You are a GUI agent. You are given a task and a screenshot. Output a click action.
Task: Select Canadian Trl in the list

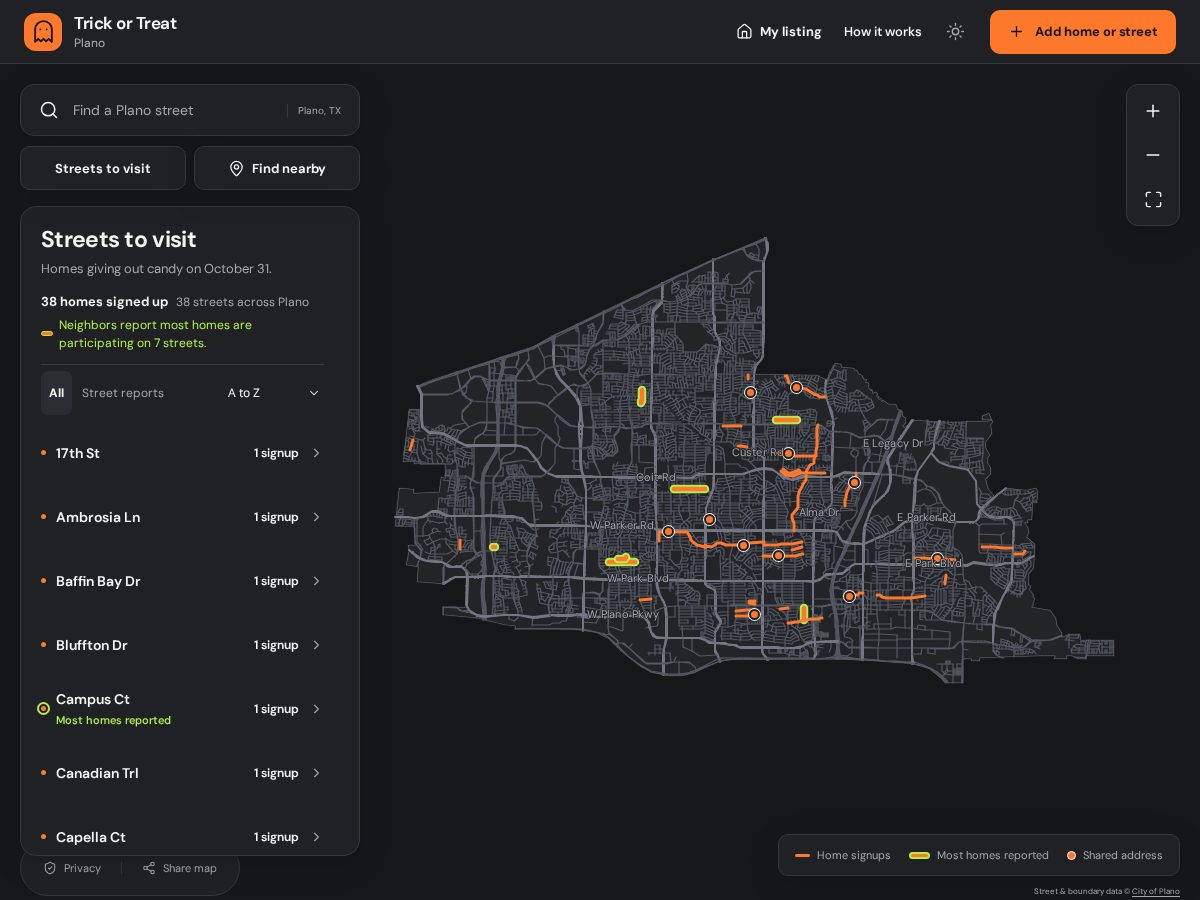(x=182, y=773)
